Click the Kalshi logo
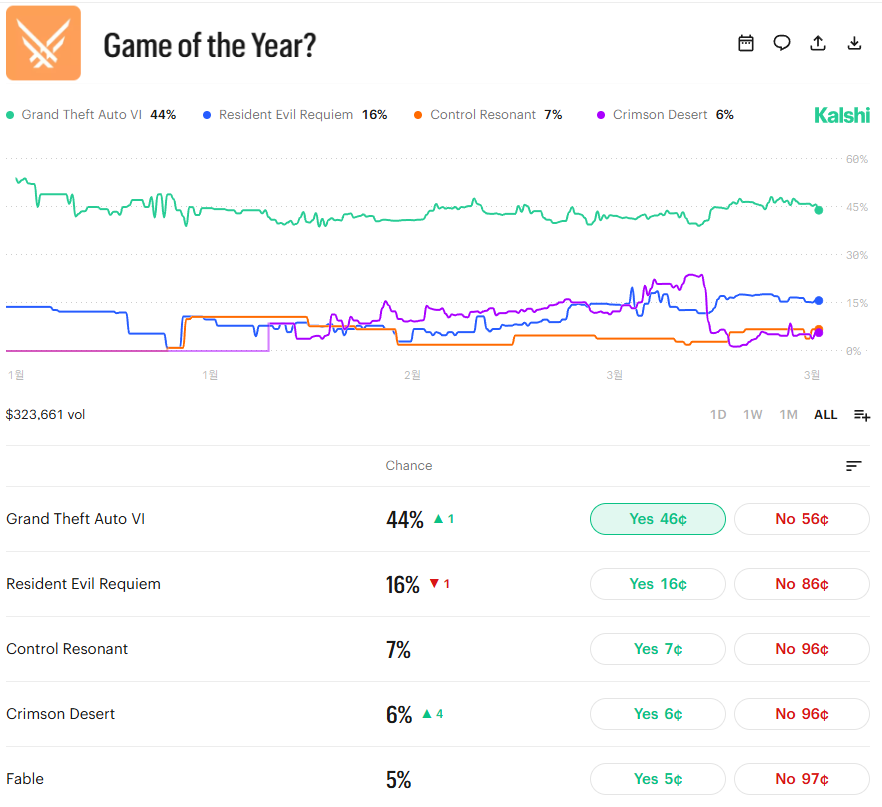Image resolution: width=882 pixels, height=807 pixels. pyautogui.click(x=842, y=116)
